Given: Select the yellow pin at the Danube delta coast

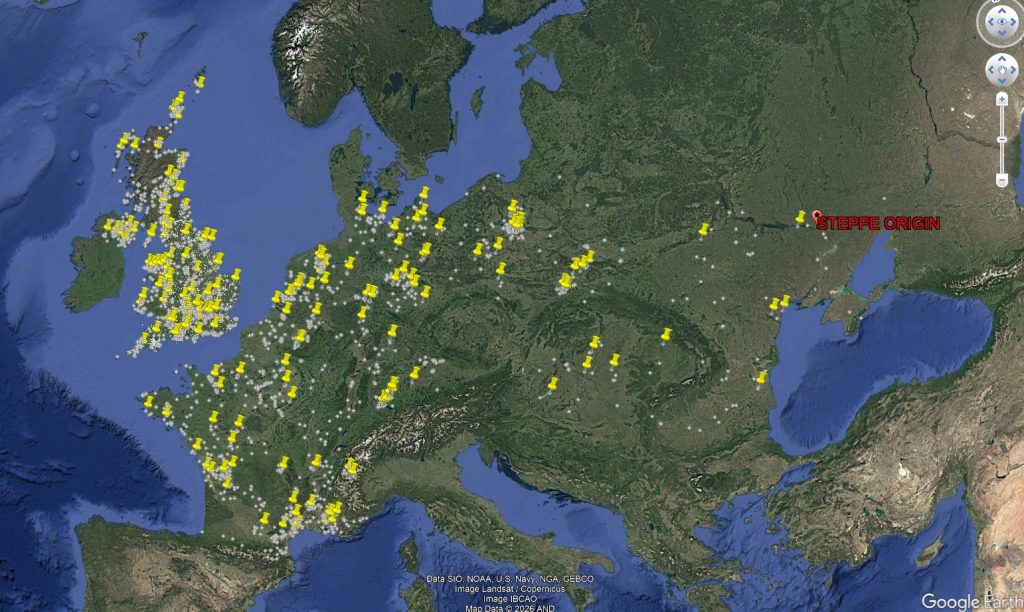Looking at the screenshot, I should (x=761, y=378).
